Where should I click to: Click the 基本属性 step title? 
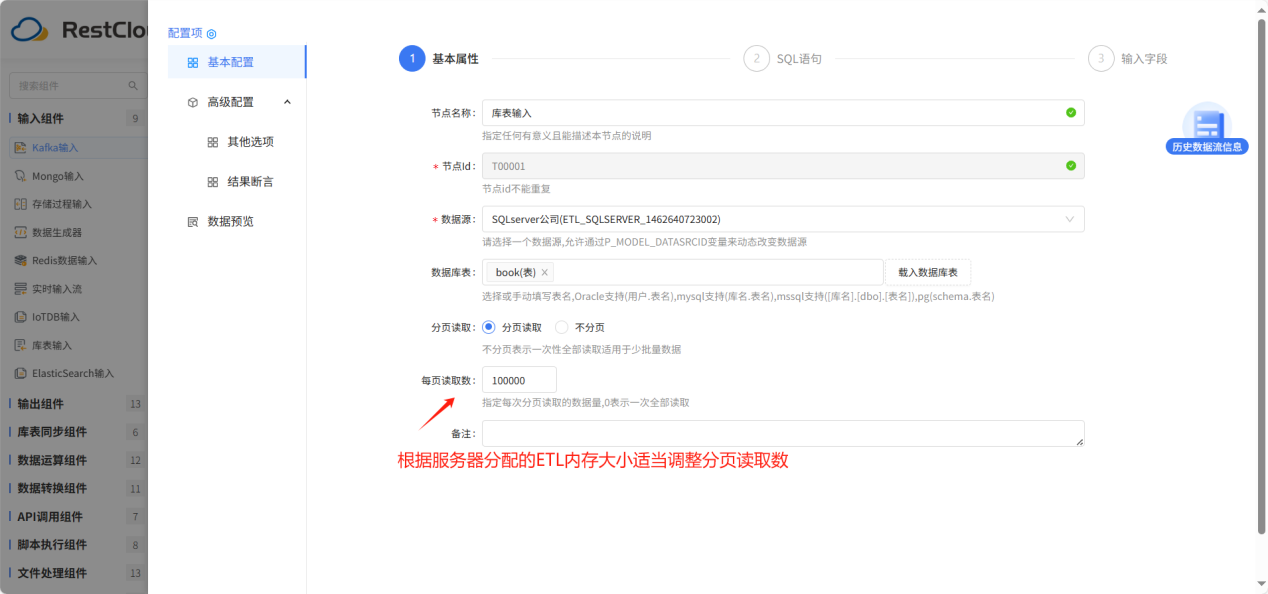click(455, 59)
